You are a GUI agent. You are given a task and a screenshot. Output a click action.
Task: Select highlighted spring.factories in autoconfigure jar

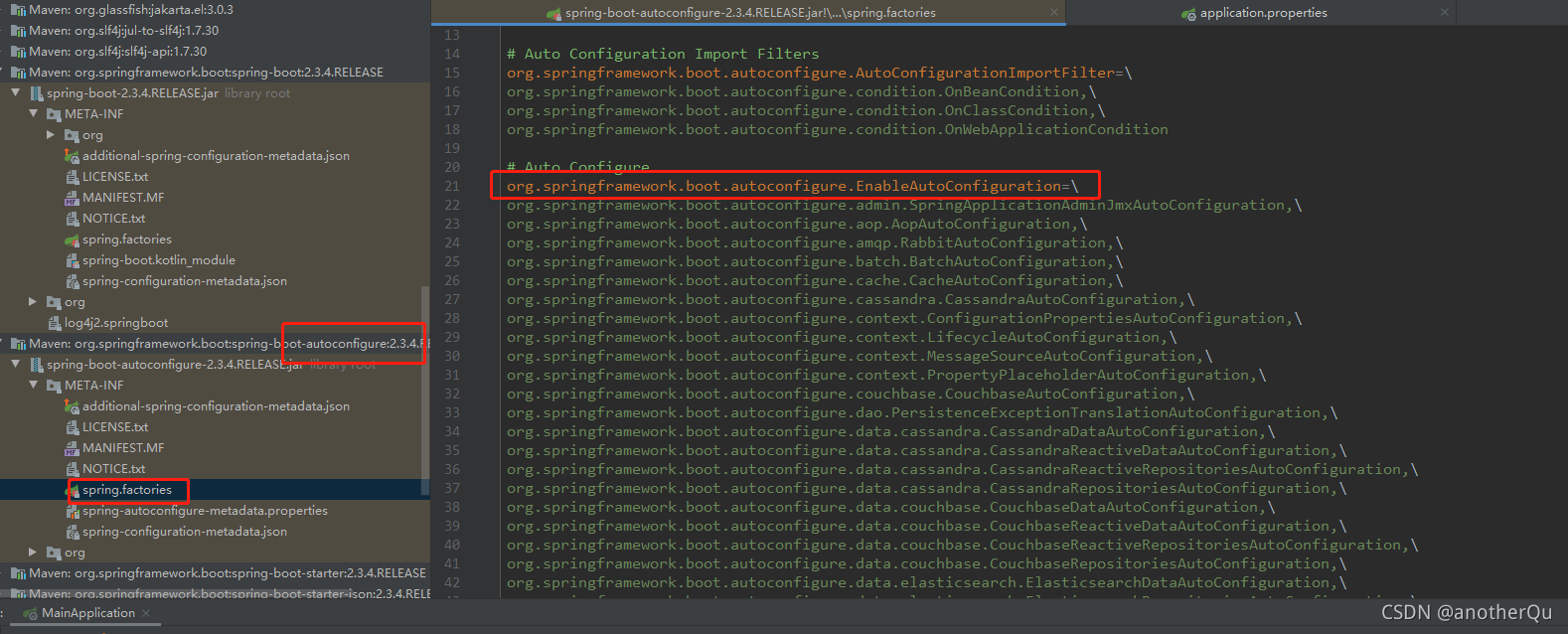(127, 489)
